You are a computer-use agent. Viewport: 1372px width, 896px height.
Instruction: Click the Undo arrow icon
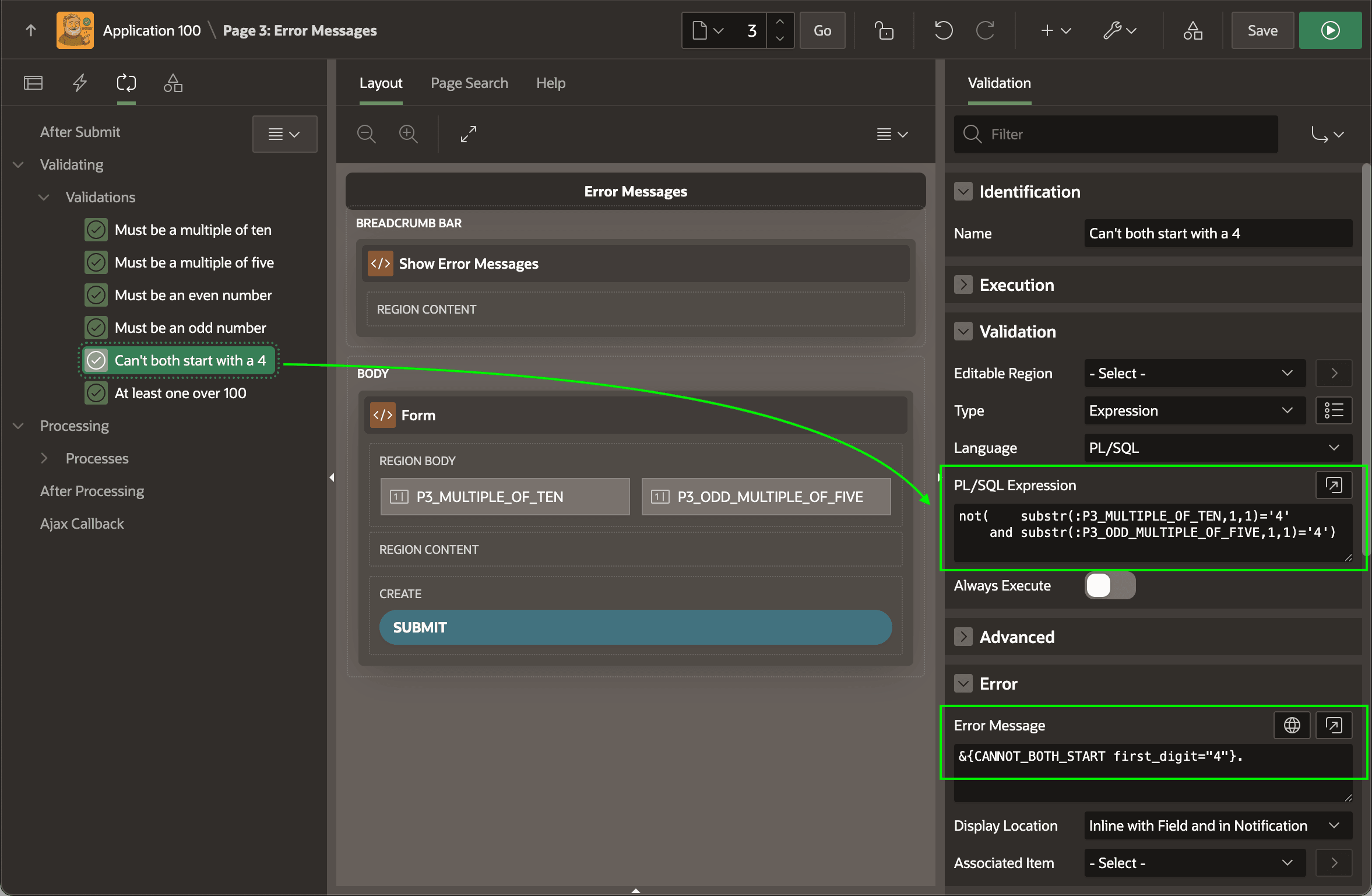point(943,30)
